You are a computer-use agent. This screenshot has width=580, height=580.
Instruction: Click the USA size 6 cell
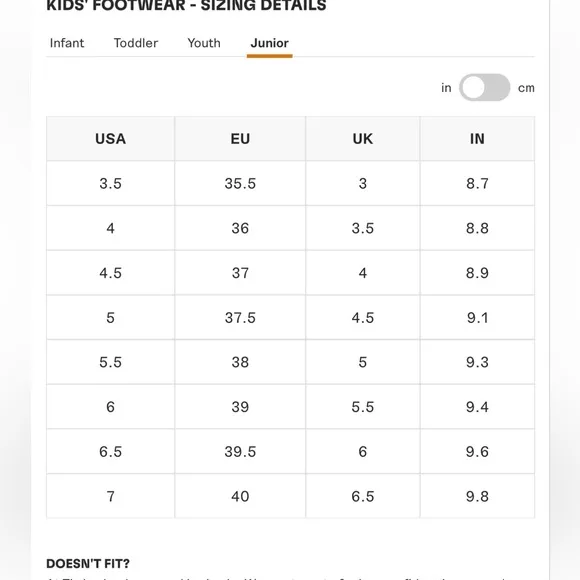coord(111,407)
